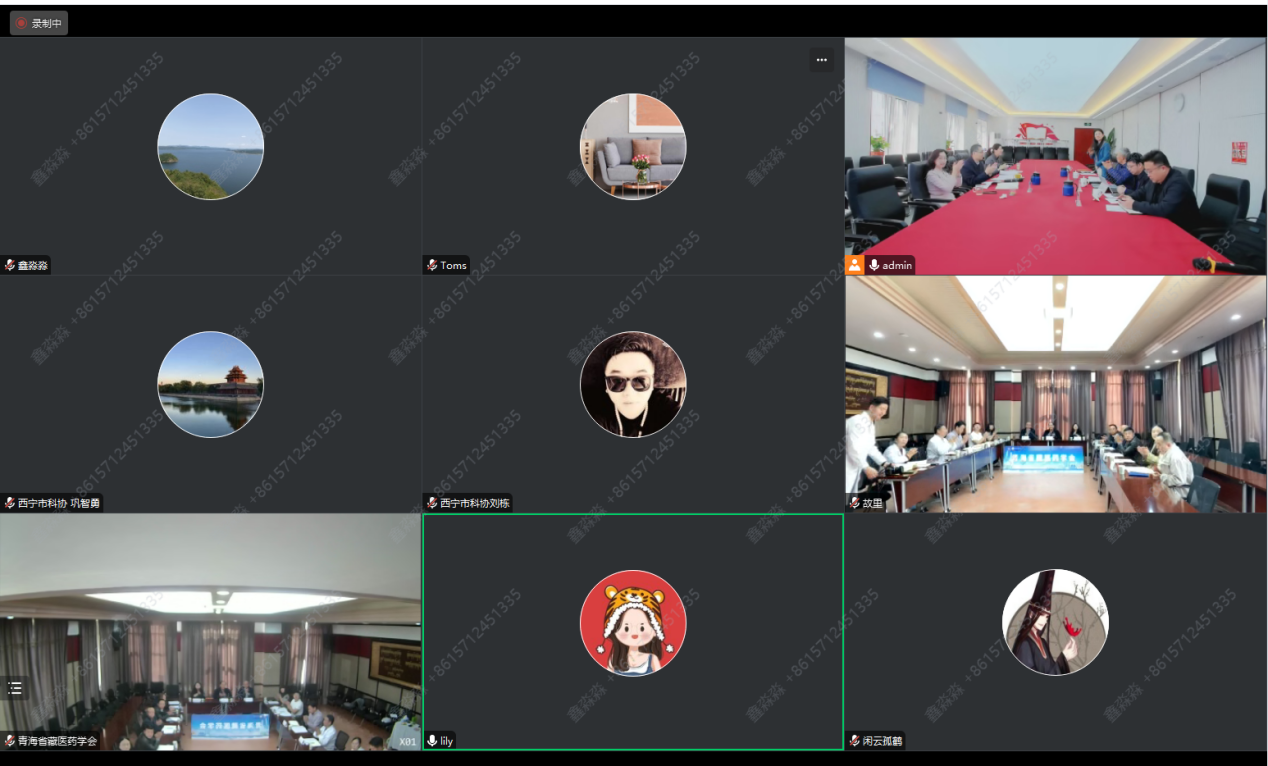The image size is (1268, 766).
Task: Click 闲云孤鹤's avatar picture
Action: [x=1055, y=623]
